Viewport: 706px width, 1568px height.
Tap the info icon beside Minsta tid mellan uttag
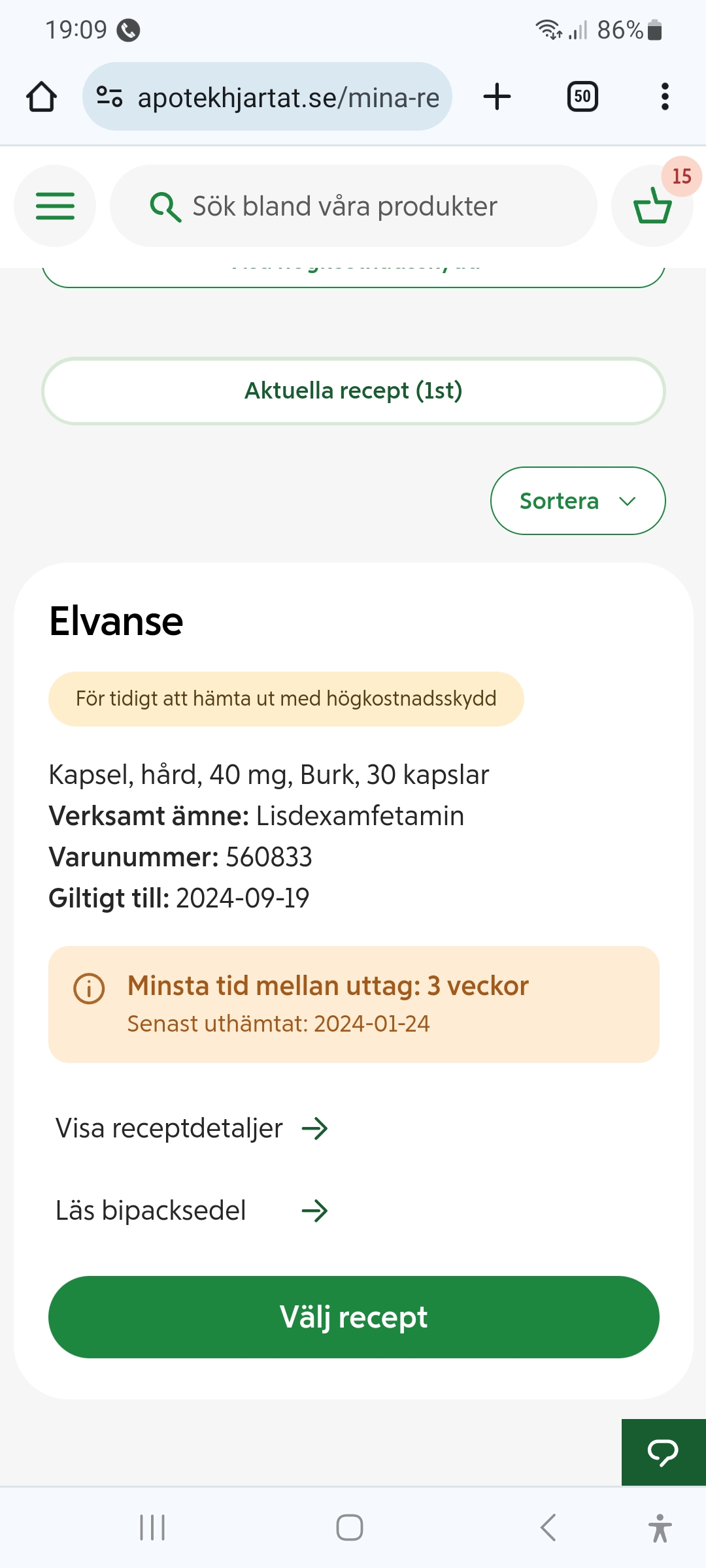pos(89,988)
